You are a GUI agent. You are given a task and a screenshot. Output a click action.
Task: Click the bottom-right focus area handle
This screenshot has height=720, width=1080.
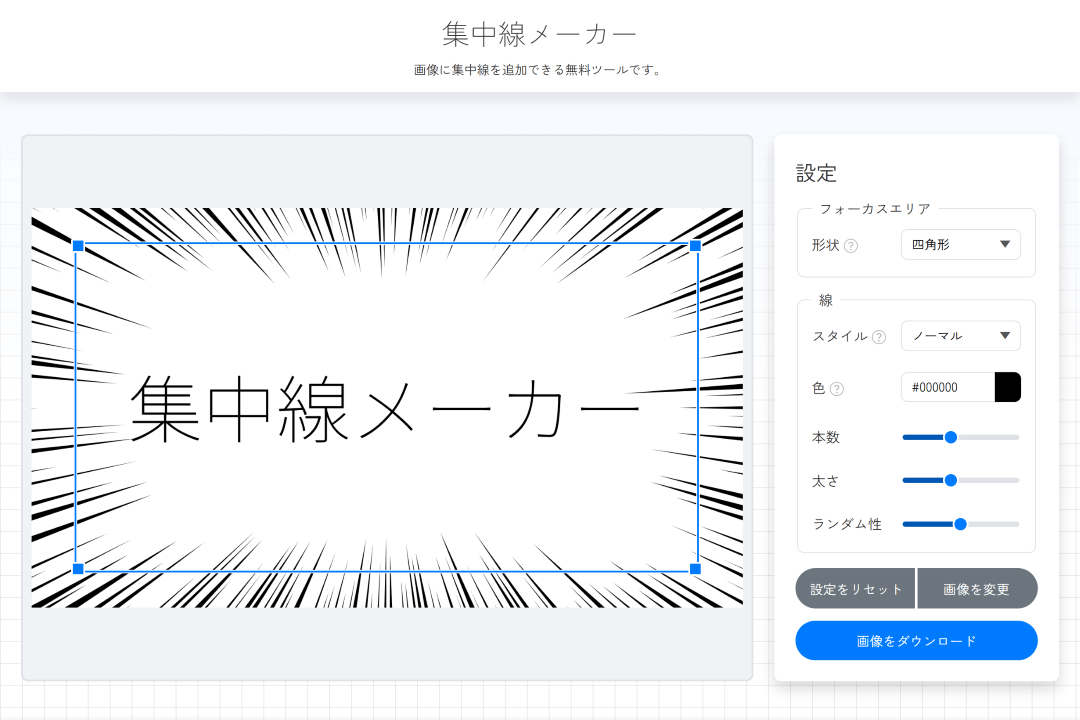(695, 567)
